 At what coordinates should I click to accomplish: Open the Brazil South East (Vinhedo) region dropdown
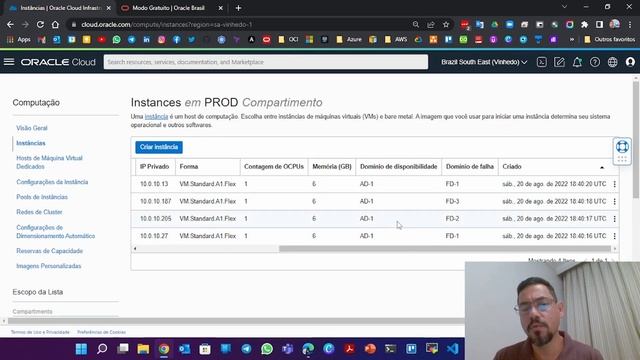pos(484,62)
